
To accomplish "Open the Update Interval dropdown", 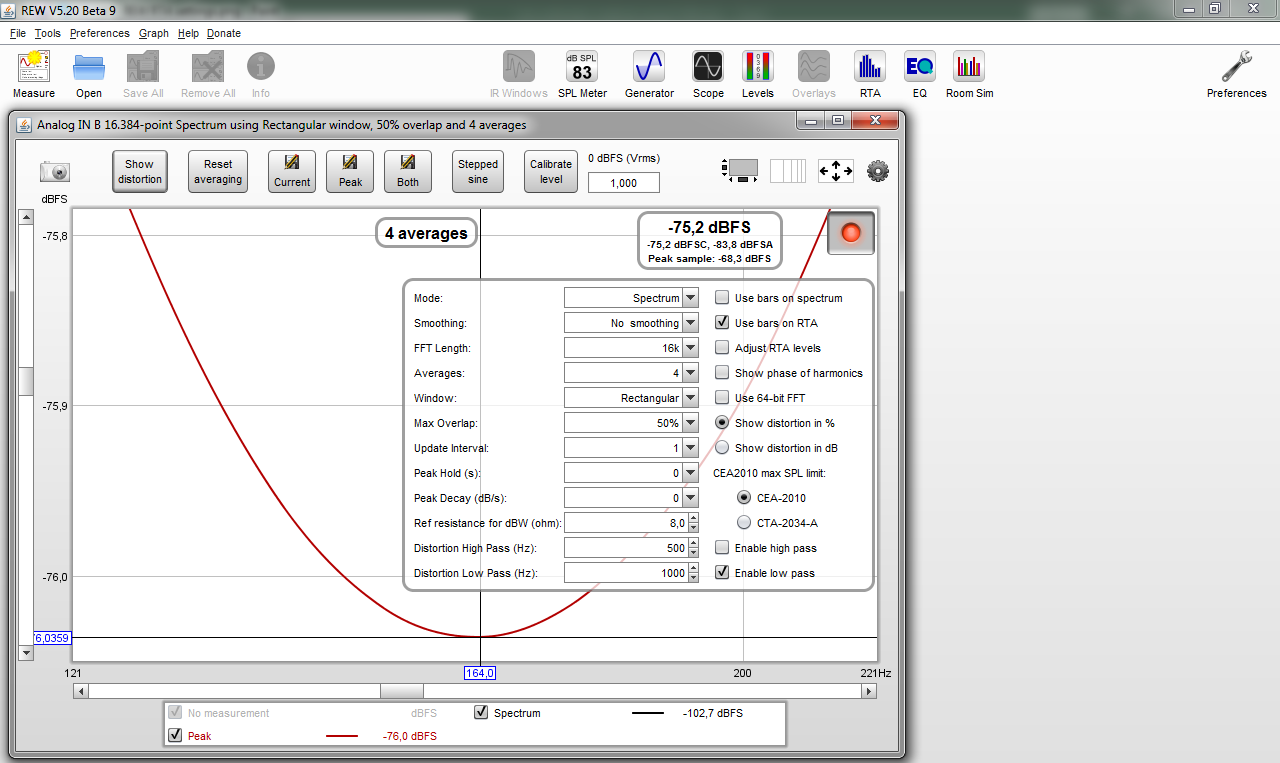I will pos(690,448).
